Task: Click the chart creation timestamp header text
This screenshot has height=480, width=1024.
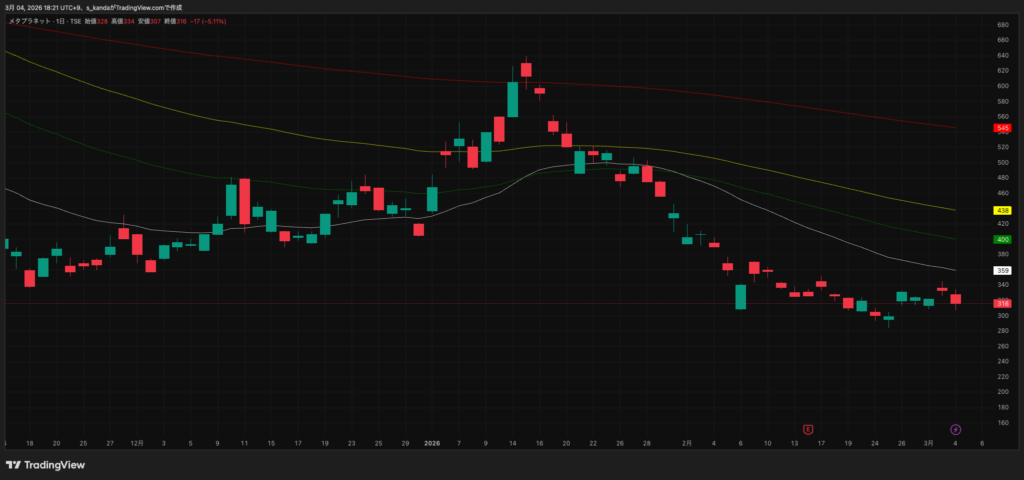Action: tap(80, 7)
